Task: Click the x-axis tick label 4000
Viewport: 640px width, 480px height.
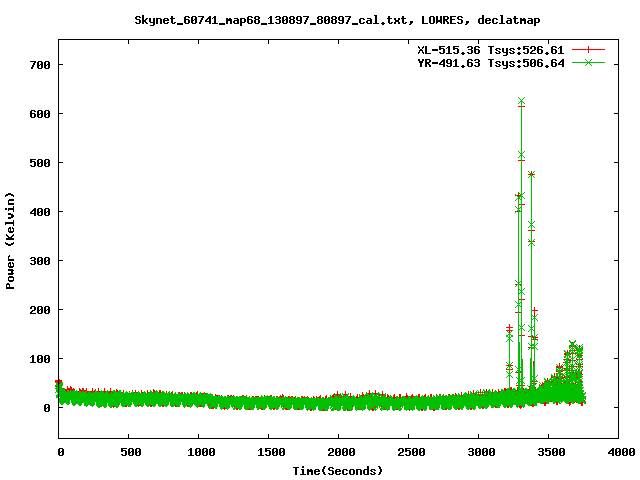Action: pyautogui.click(x=621, y=452)
